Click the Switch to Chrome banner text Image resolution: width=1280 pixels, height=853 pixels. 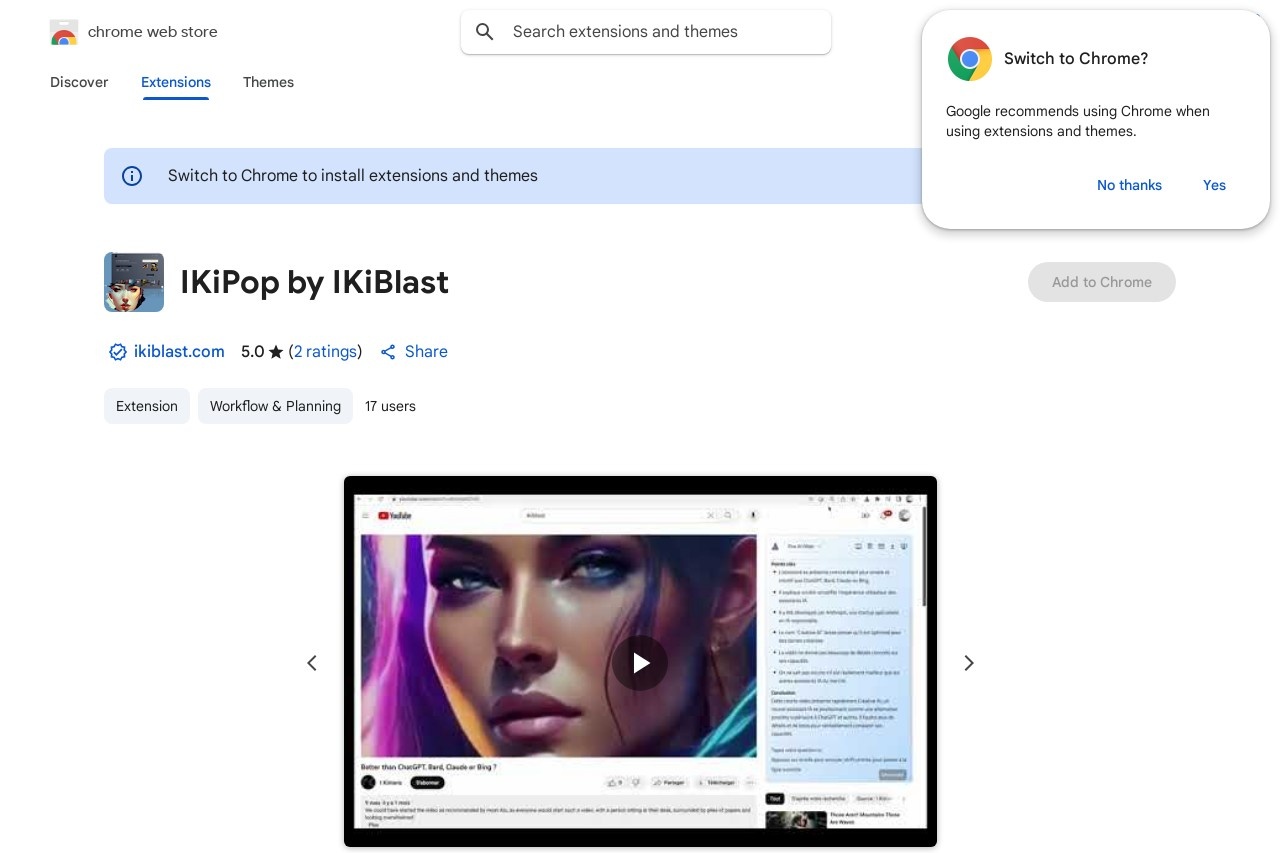pos(353,176)
